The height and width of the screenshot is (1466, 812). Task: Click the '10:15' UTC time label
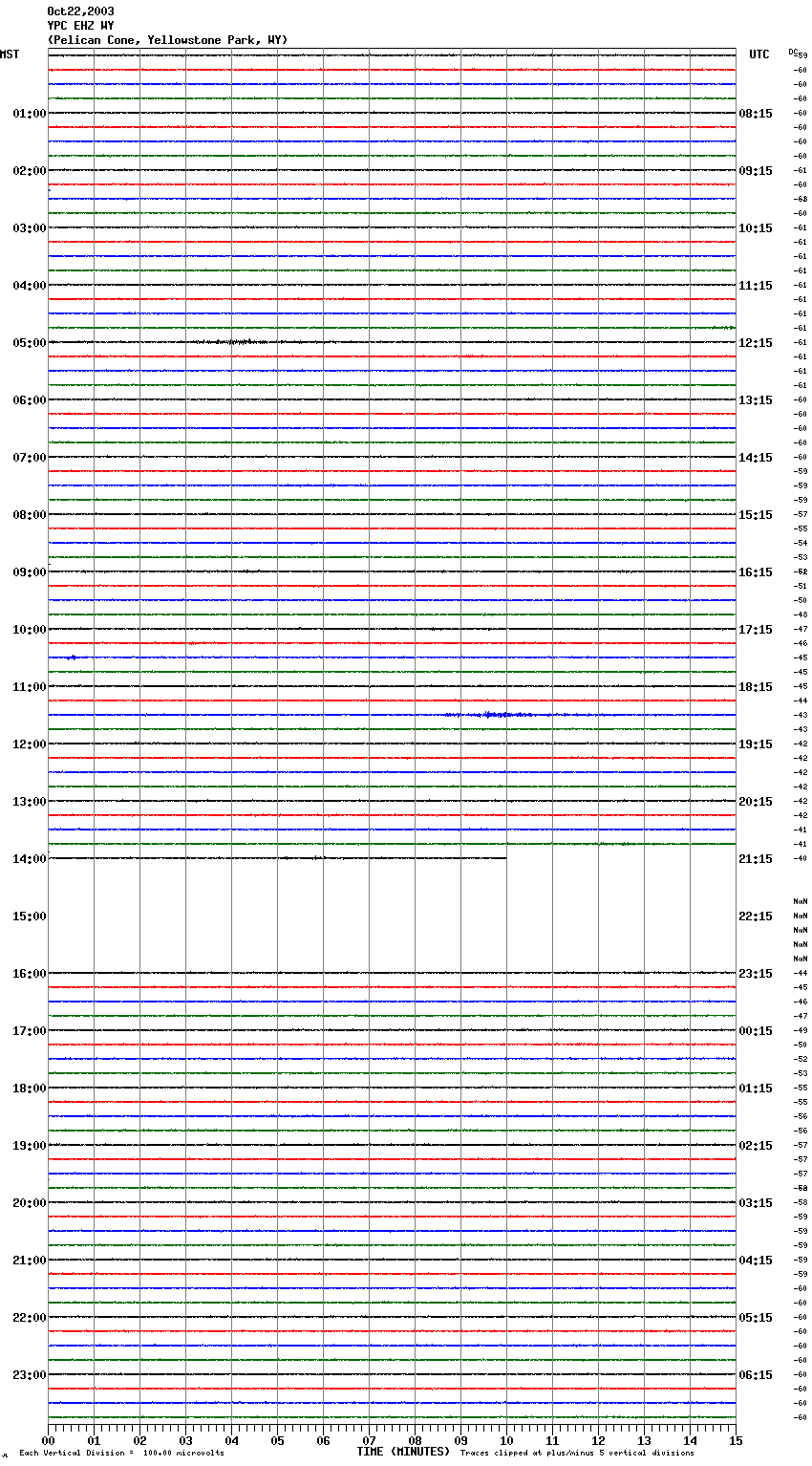(756, 228)
